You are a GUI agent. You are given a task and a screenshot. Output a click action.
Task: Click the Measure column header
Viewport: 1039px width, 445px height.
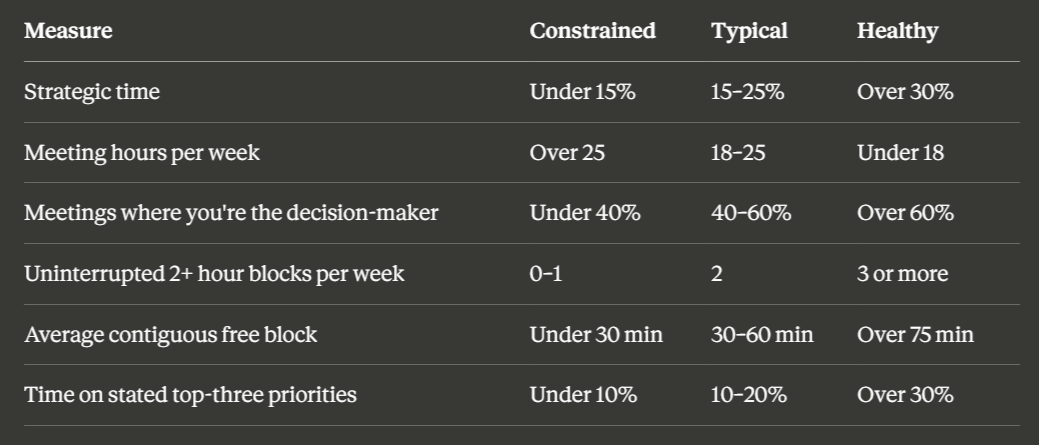68,31
